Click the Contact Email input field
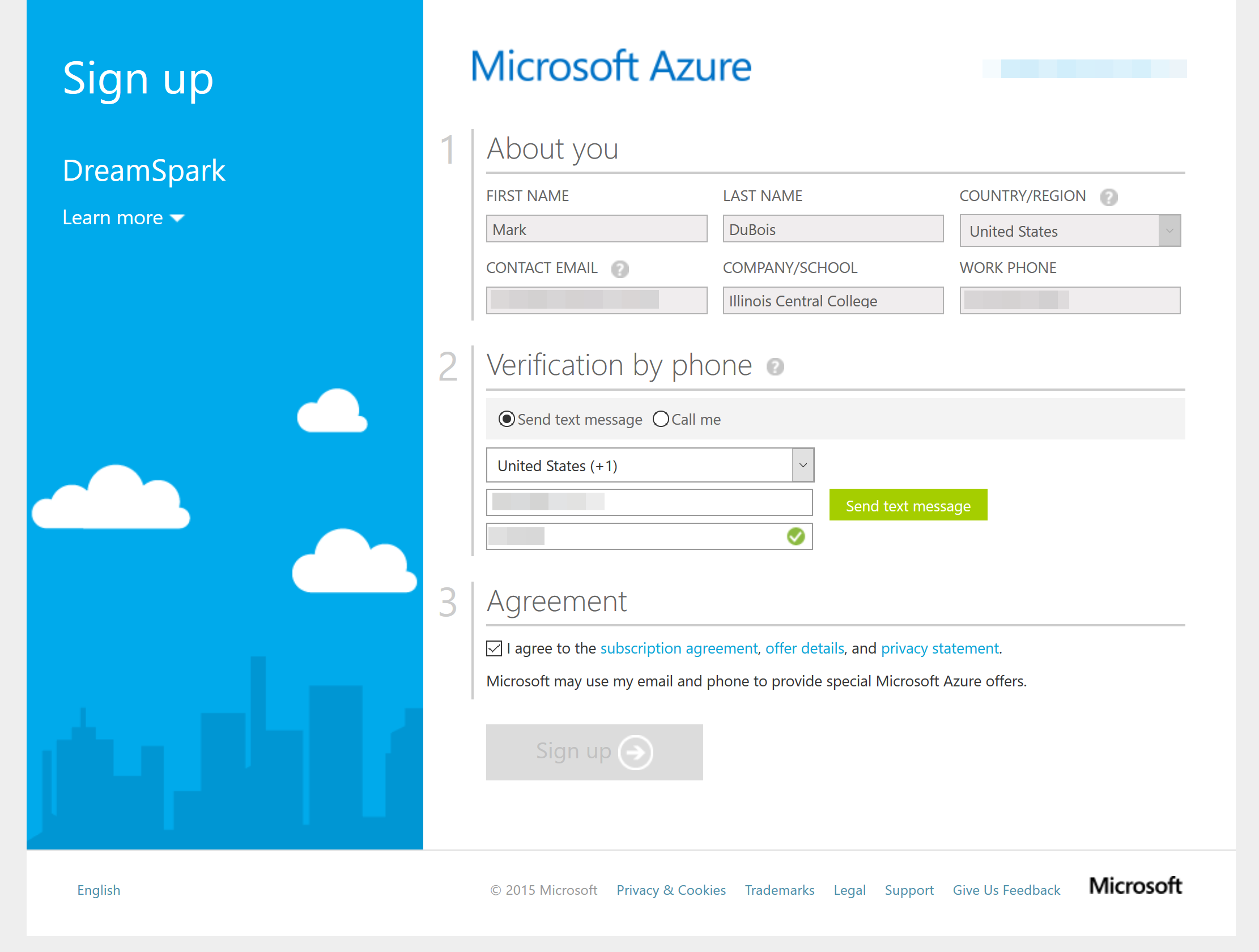Screen dimensions: 1259x952 [597, 301]
